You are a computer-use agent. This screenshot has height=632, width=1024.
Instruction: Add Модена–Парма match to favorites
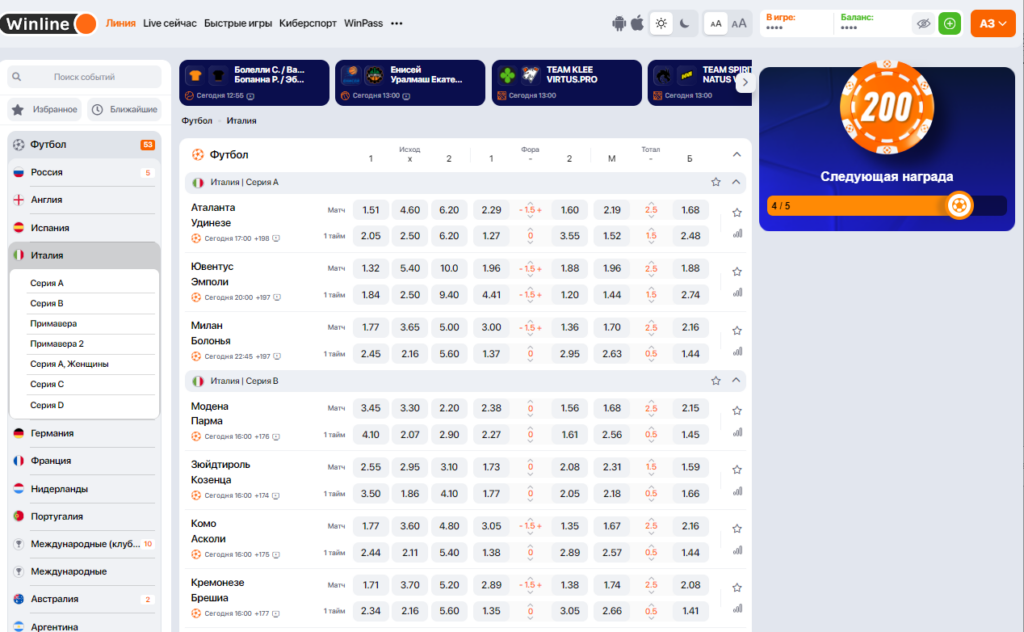click(737, 411)
